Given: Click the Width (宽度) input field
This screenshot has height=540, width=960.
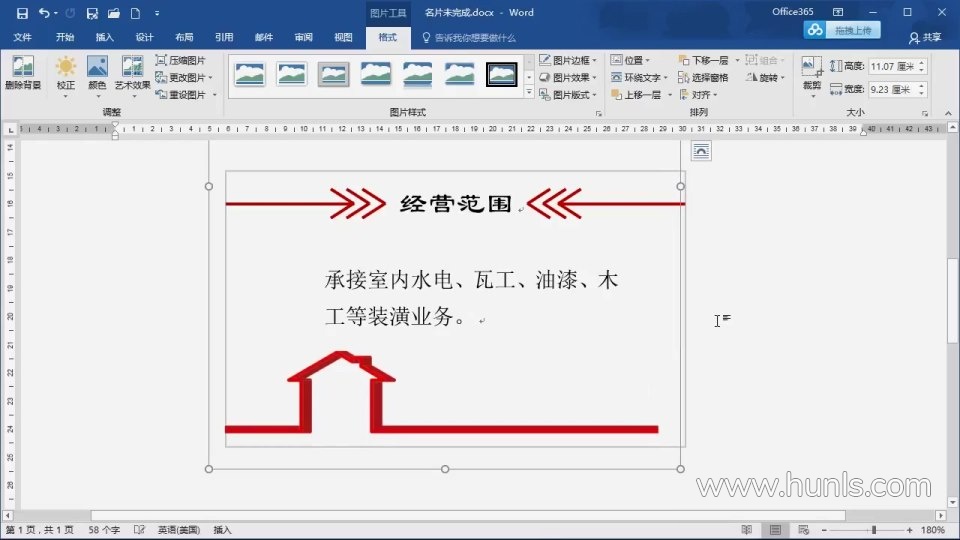Looking at the screenshot, I should 892,89.
